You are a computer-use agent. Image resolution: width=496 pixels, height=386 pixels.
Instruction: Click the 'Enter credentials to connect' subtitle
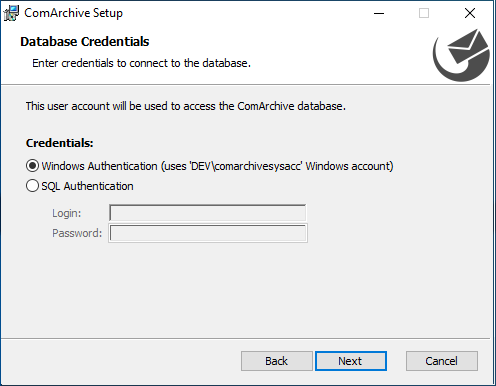[x=141, y=63]
